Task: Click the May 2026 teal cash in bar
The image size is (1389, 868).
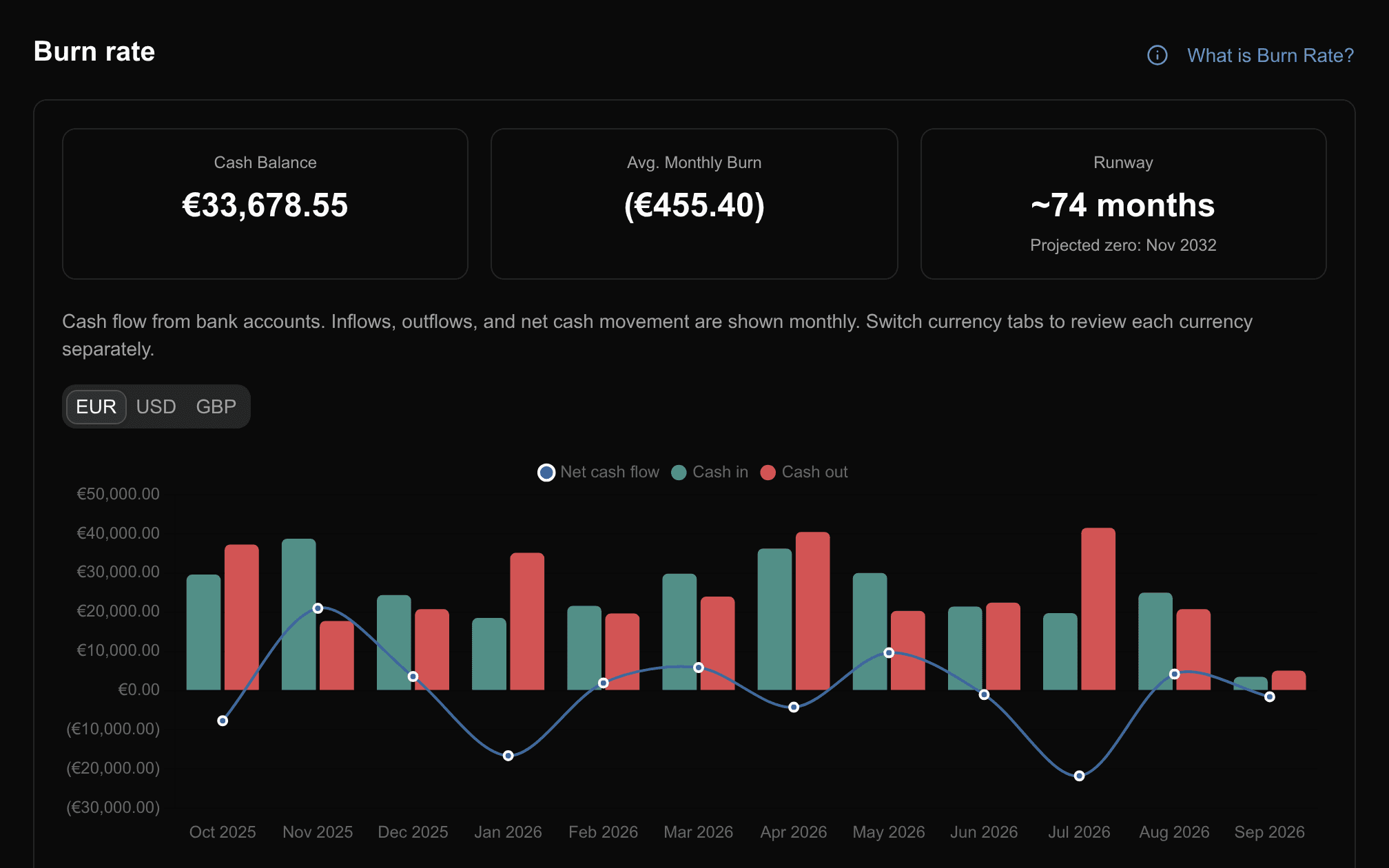Action: click(x=870, y=631)
